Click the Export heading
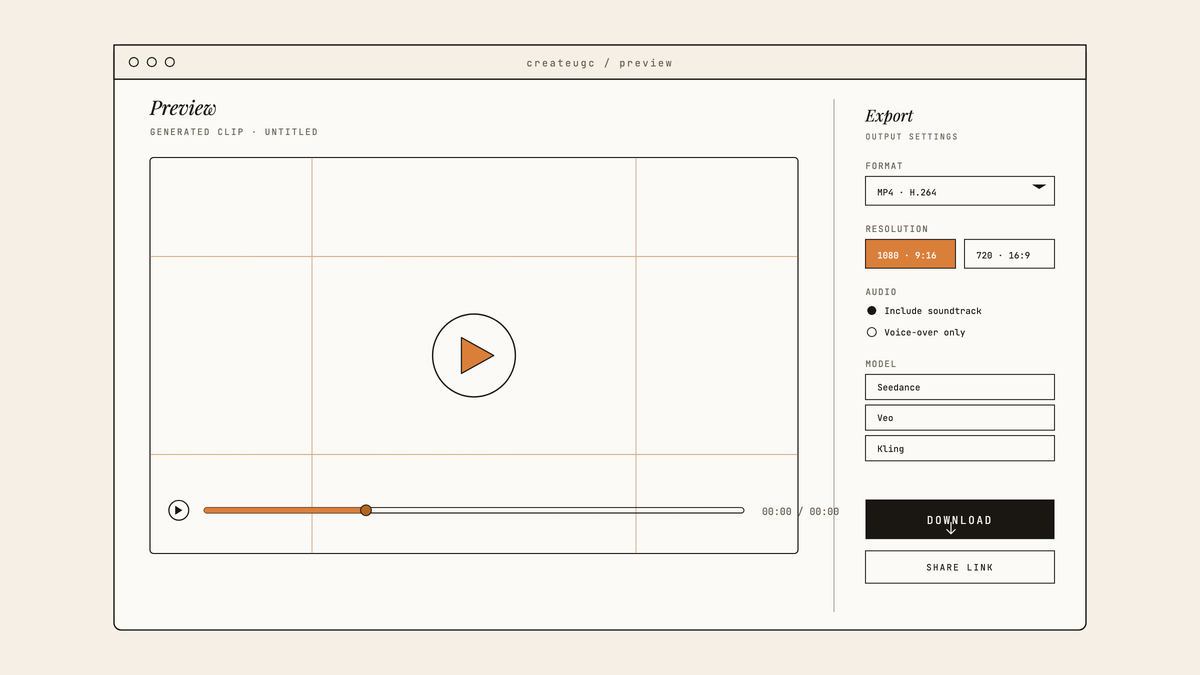Viewport: 1200px width, 675px height. click(889, 116)
